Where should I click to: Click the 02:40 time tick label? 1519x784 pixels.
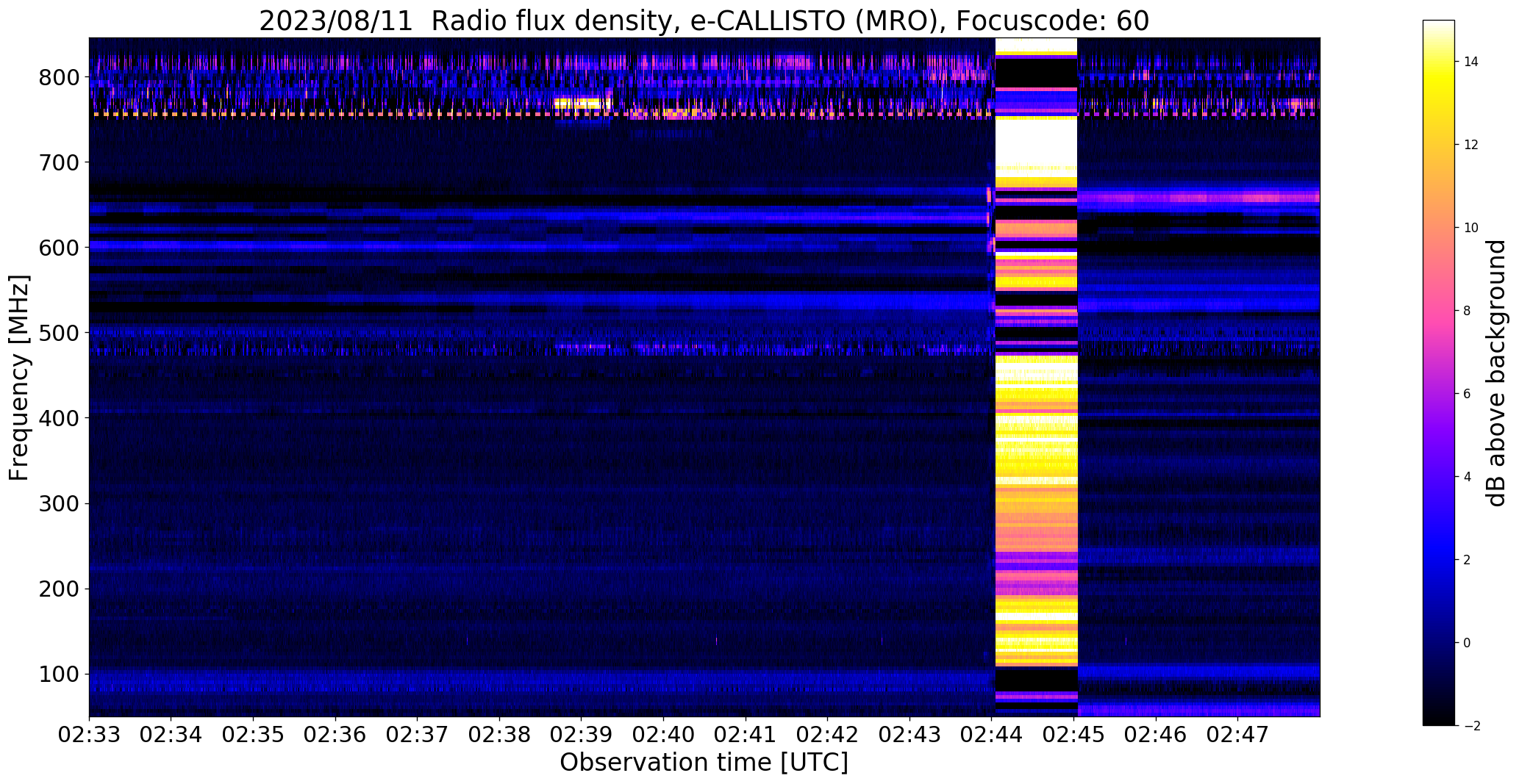(x=664, y=735)
